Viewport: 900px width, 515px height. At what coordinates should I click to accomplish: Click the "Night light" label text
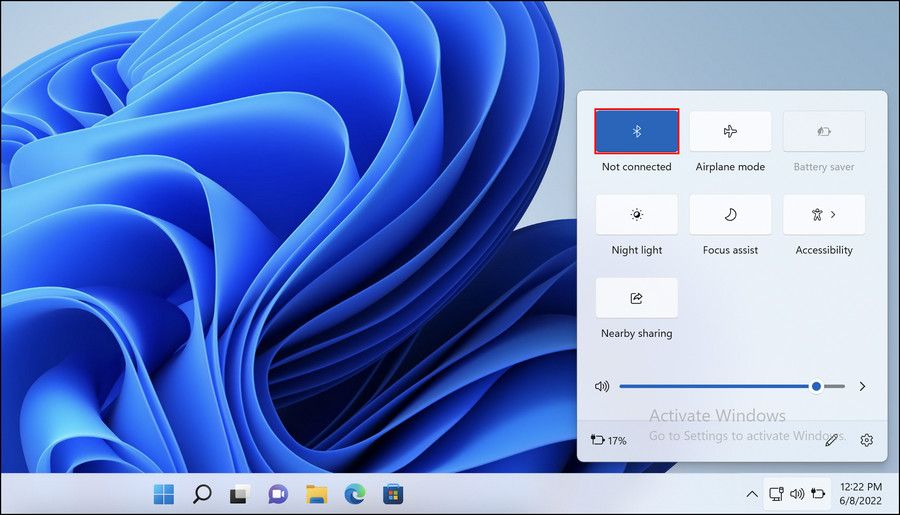pyautogui.click(x=637, y=250)
